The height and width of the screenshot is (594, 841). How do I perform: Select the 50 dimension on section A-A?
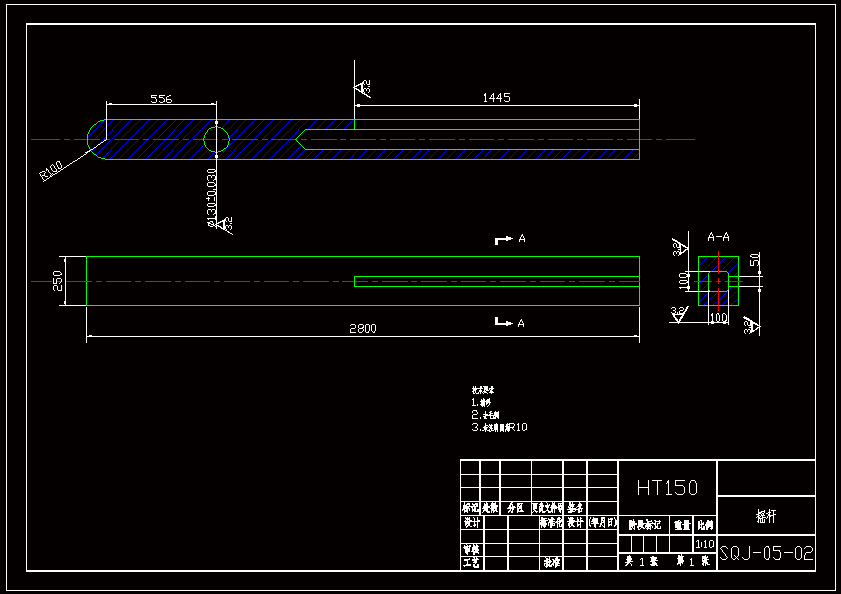[x=755, y=260]
